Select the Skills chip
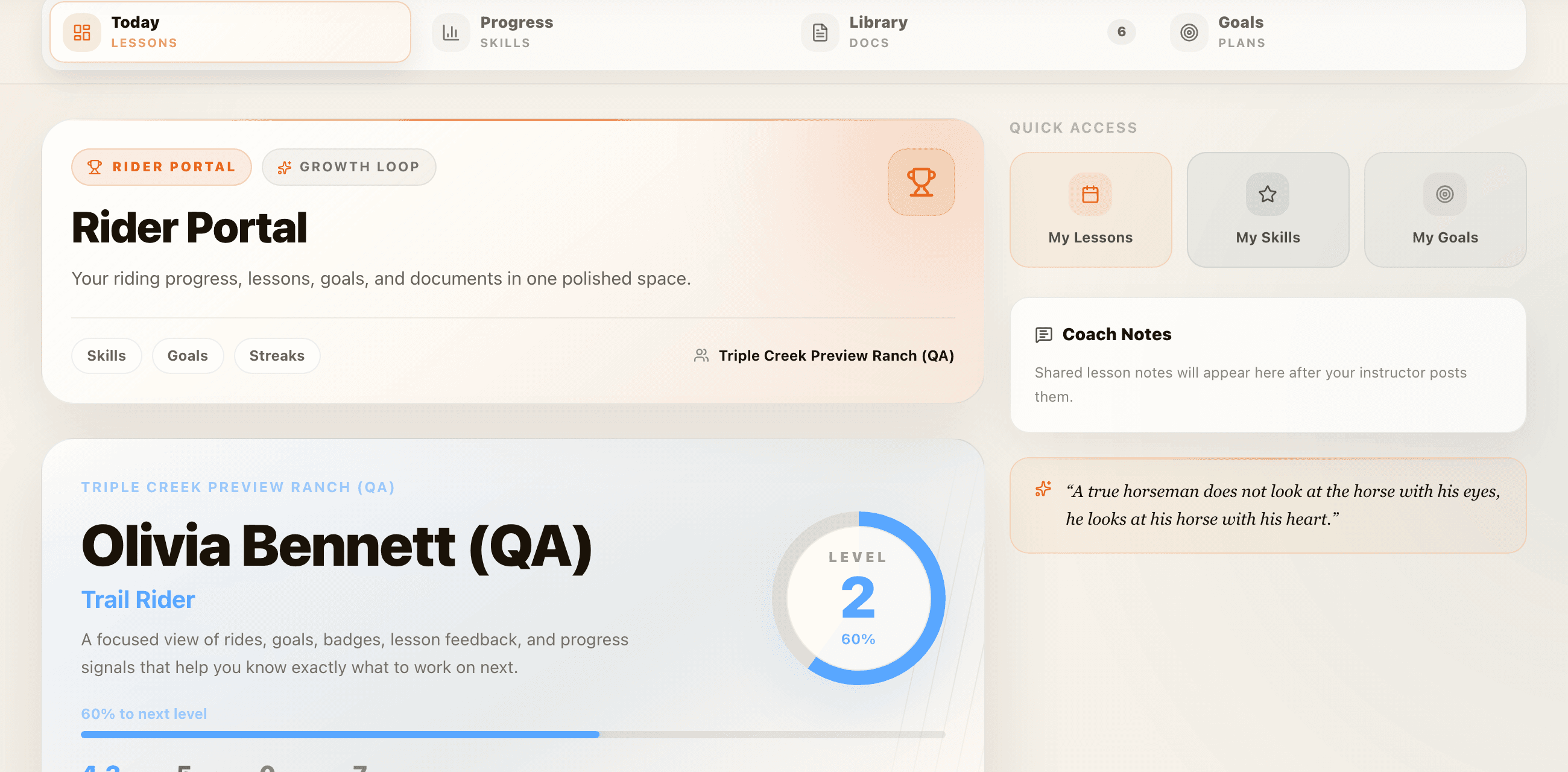 click(x=107, y=356)
